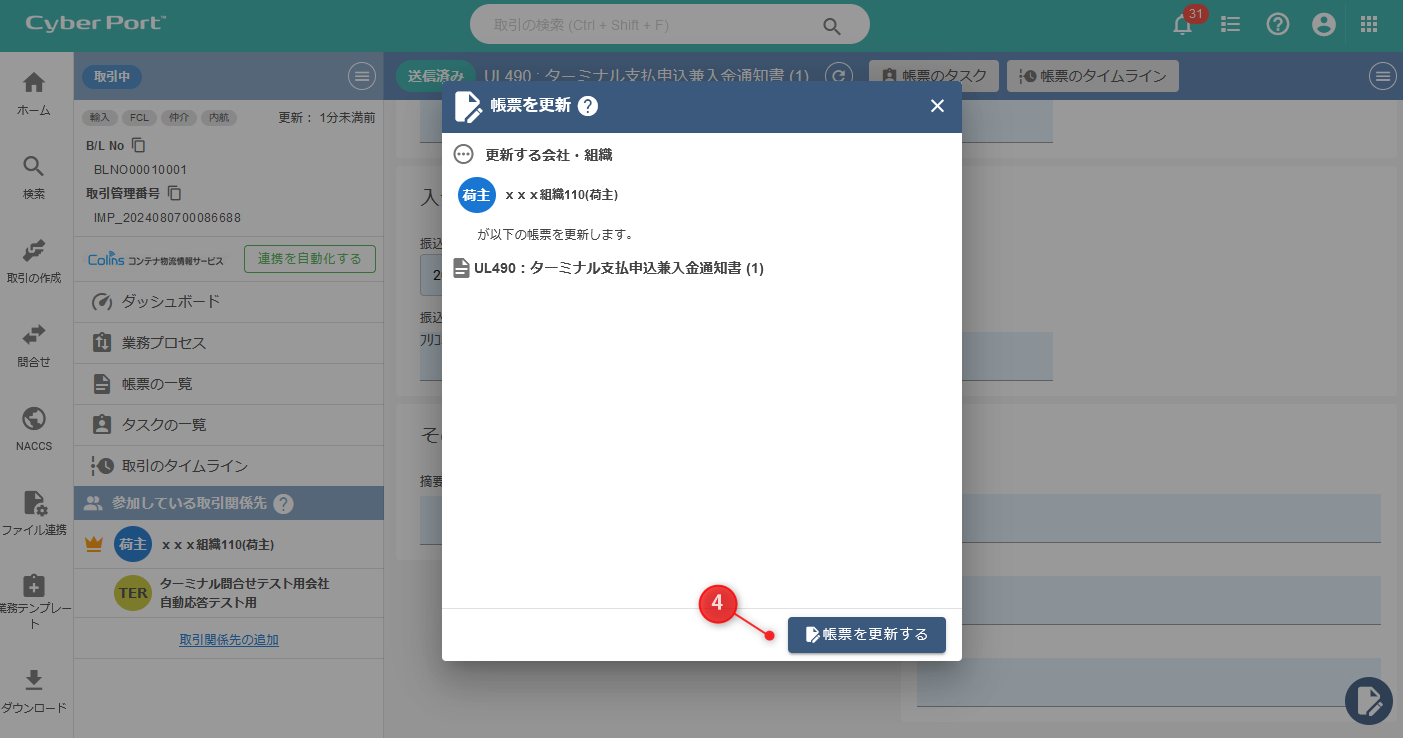Click the floating edit document icon
The image size is (1403, 738).
coord(1368,700)
